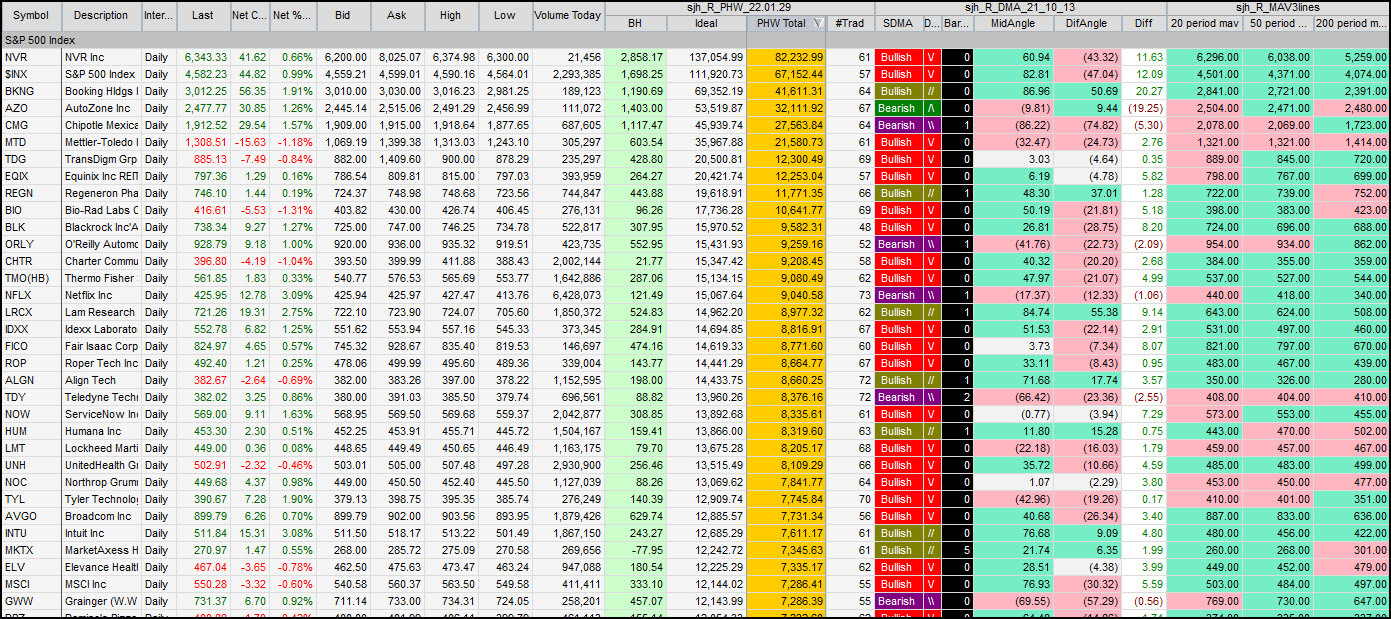This screenshot has width=1391, height=619.
Task: Click NVR's Last price 6,343.33
Action: coord(203,57)
